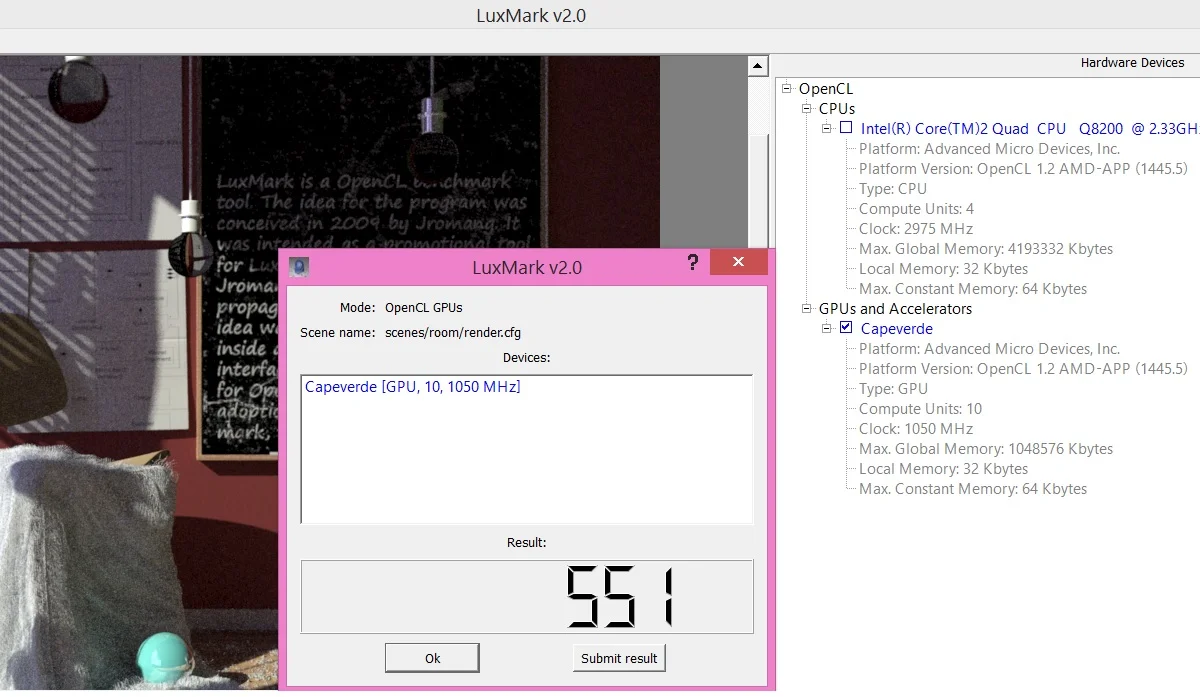Viewport: 1200px width, 697px height.
Task: Select the 'CPUs' tree label
Action: click(837, 109)
